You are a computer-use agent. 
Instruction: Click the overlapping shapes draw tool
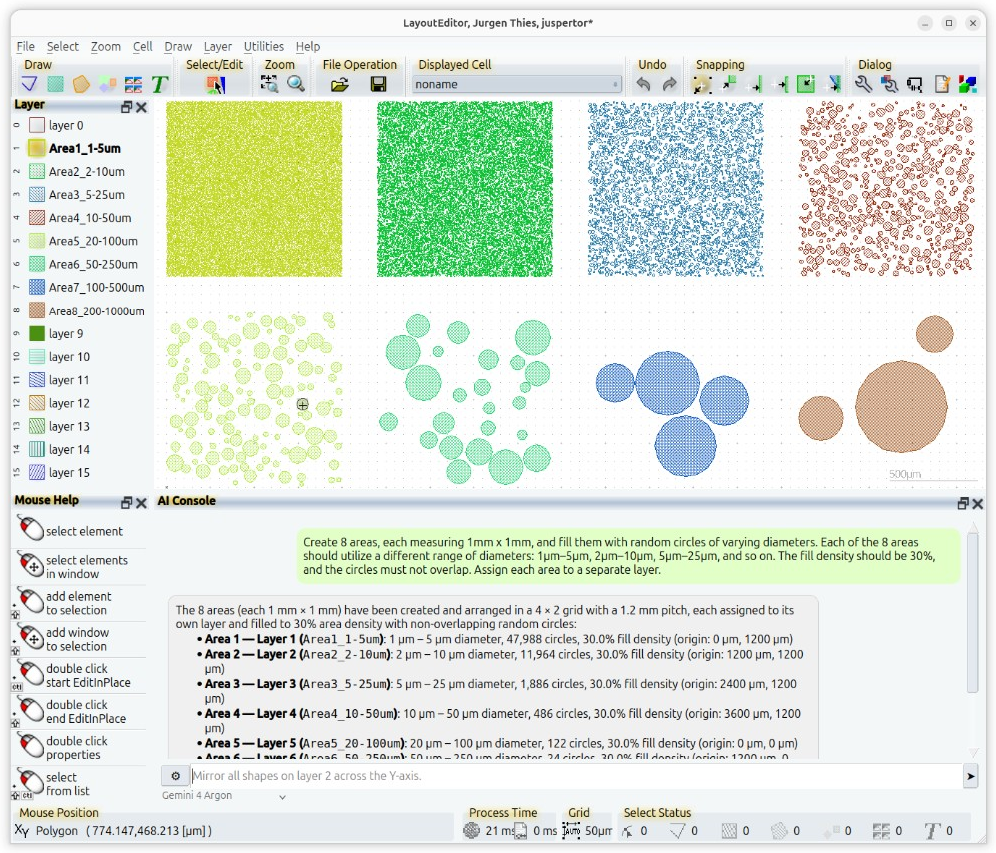tap(107, 84)
